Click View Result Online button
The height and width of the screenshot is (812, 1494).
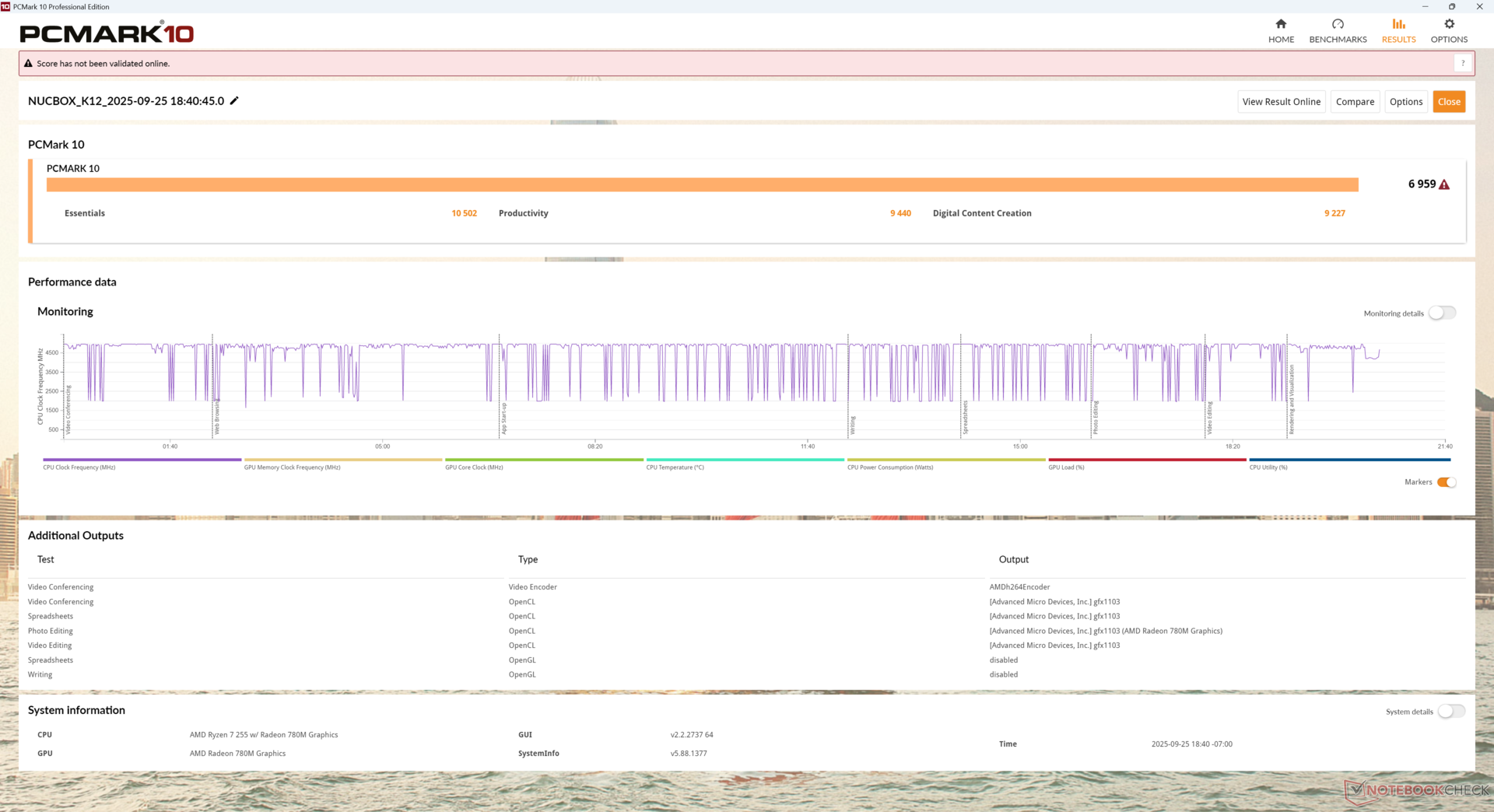(x=1281, y=102)
